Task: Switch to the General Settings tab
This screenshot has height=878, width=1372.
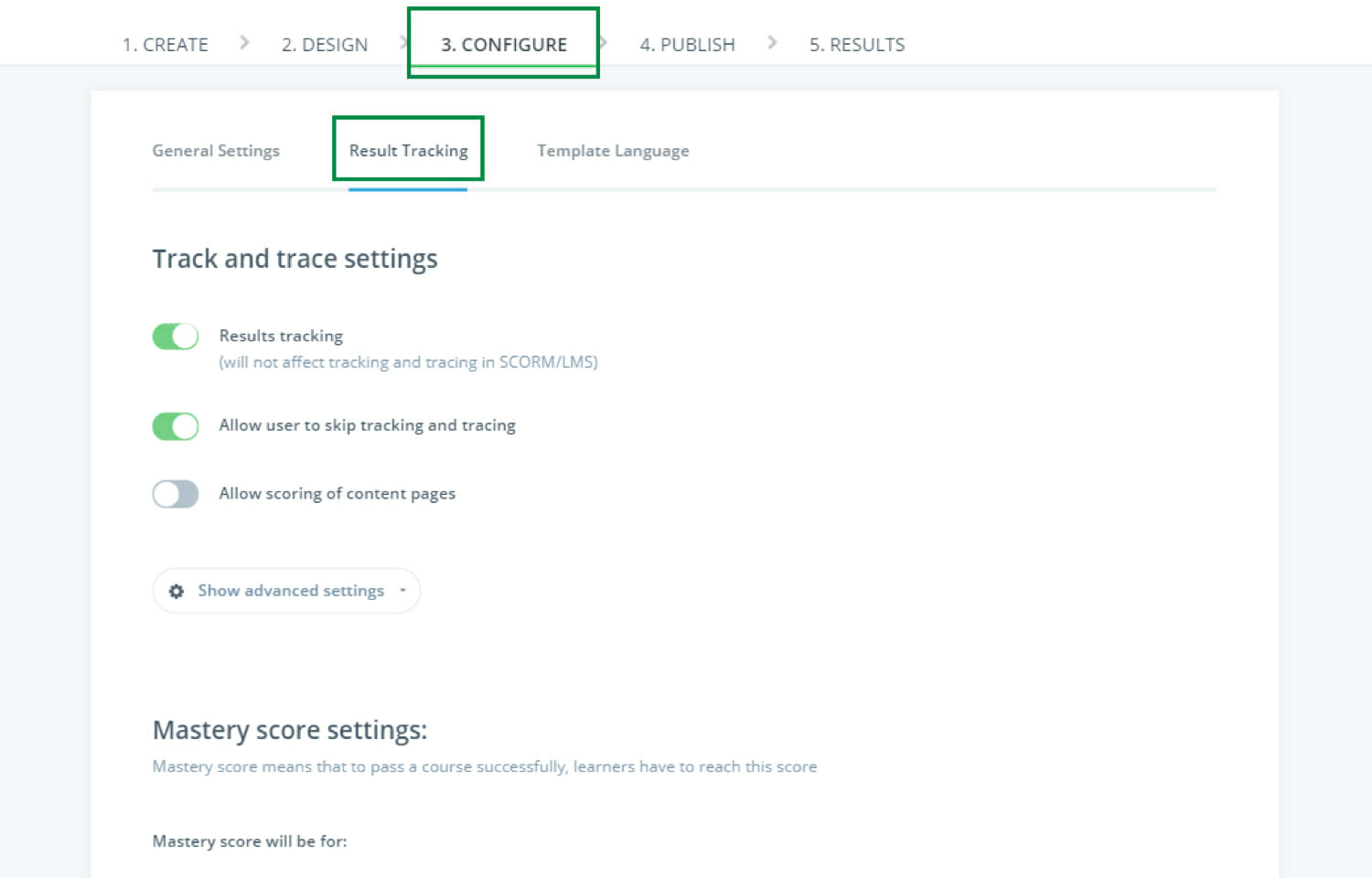Action: [216, 151]
